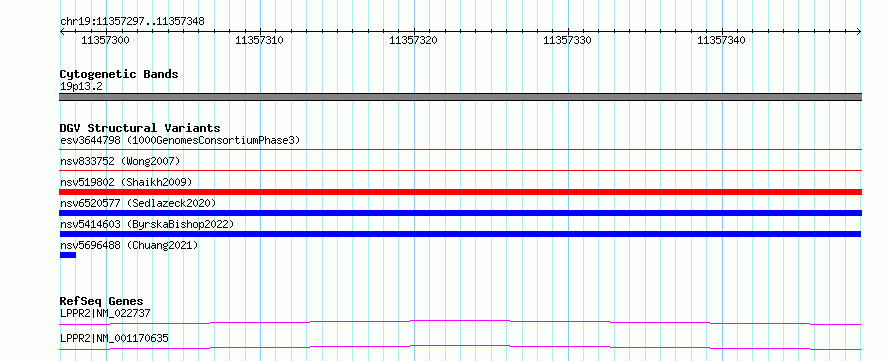Open LPPR2|NM_022737 gene label

click(x=105, y=313)
